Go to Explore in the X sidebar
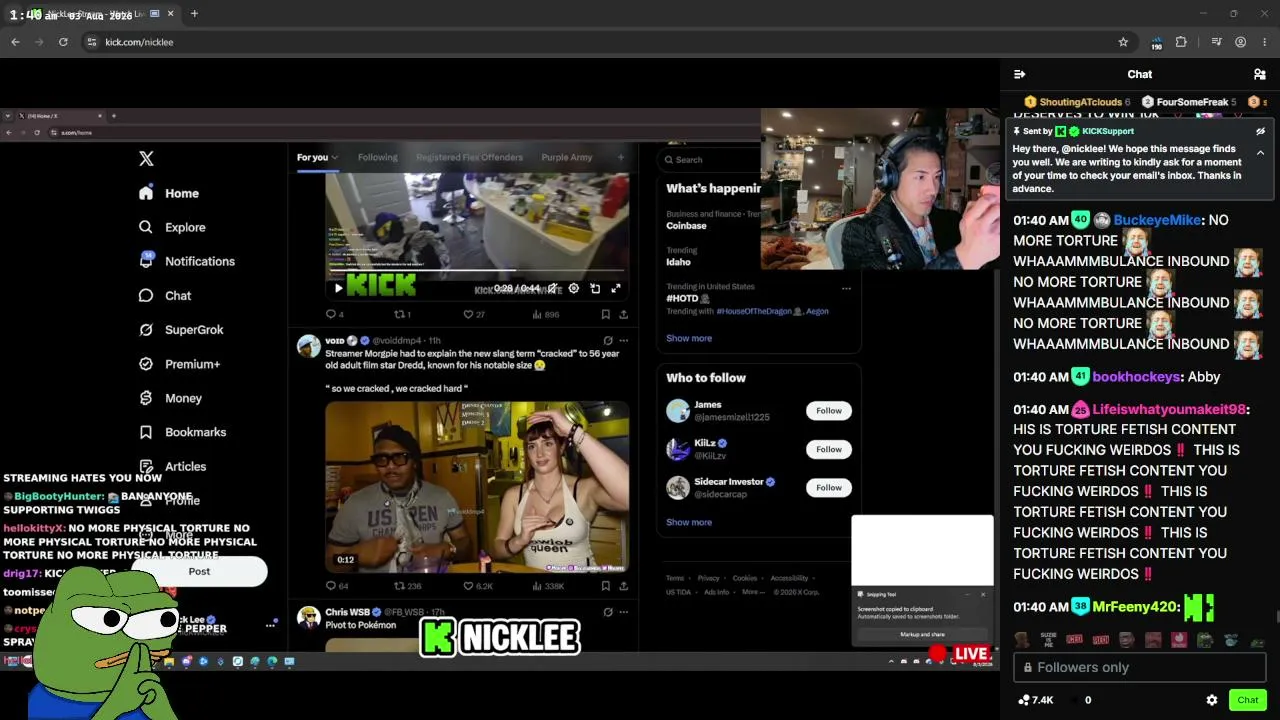Image resolution: width=1280 pixels, height=720 pixels. [172, 227]
